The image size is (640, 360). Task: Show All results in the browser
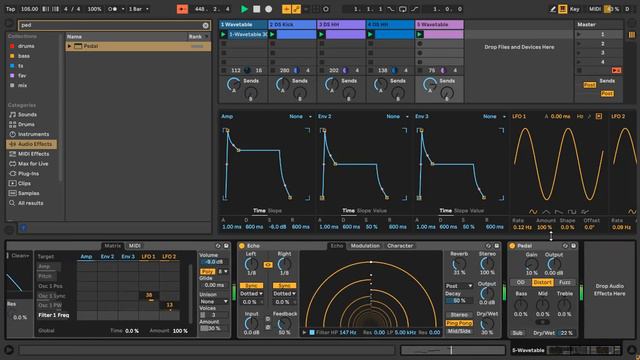pos(30,203)
